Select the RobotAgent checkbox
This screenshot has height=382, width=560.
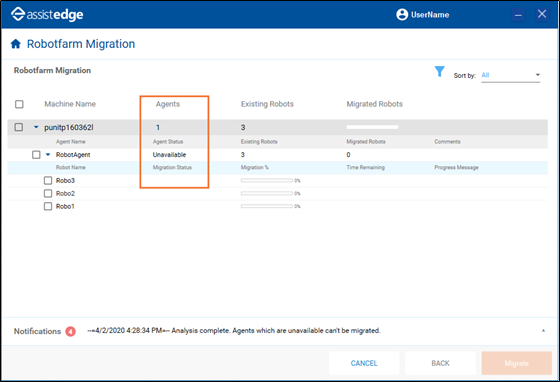pyautogui.click(x=36, y=155)
